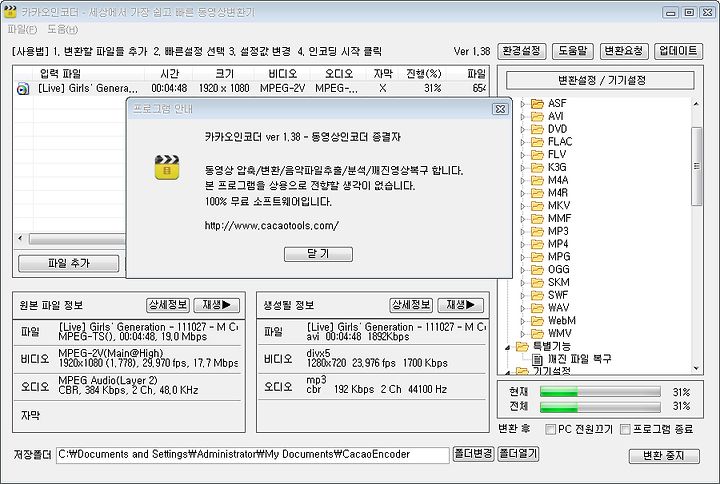Click the AVI folder icon

537,116
